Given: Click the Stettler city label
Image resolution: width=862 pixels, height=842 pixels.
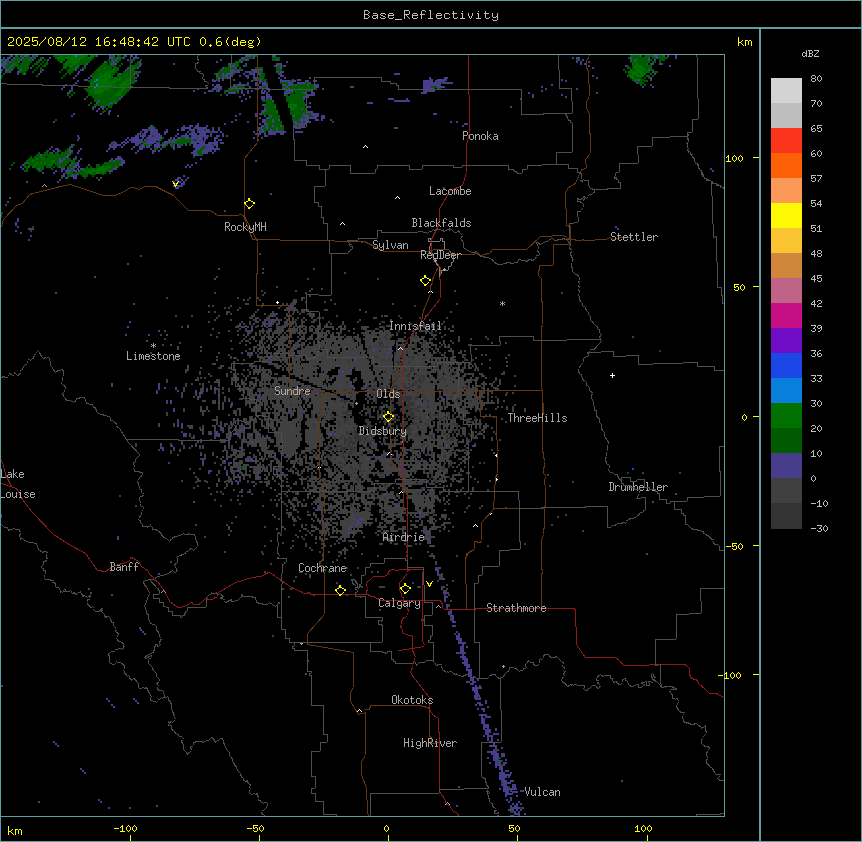Looking at the screenshot, I should tap(634, 237).
